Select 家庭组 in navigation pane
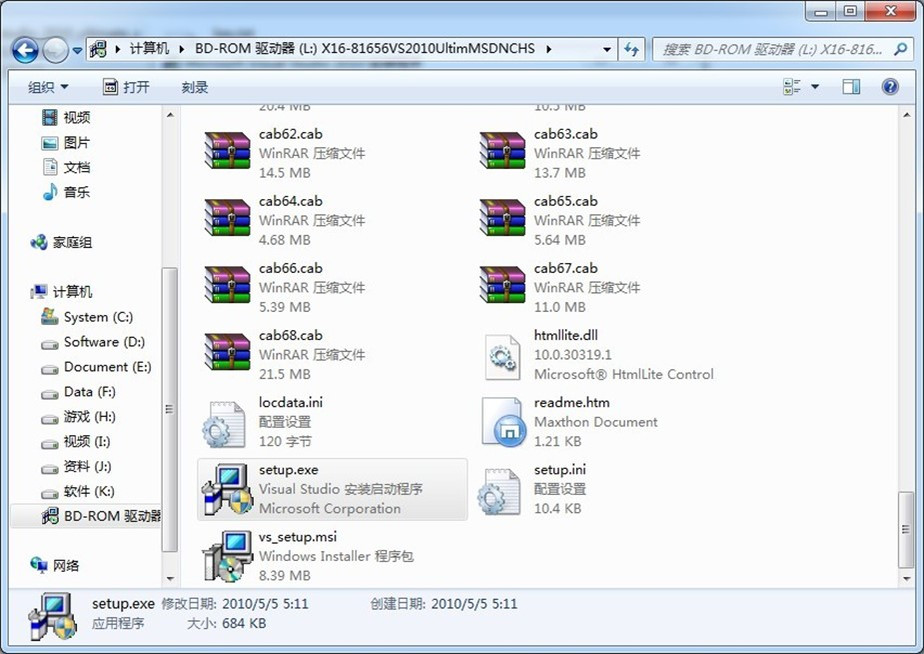Screen dimensions: 924x654 point(61,242)
